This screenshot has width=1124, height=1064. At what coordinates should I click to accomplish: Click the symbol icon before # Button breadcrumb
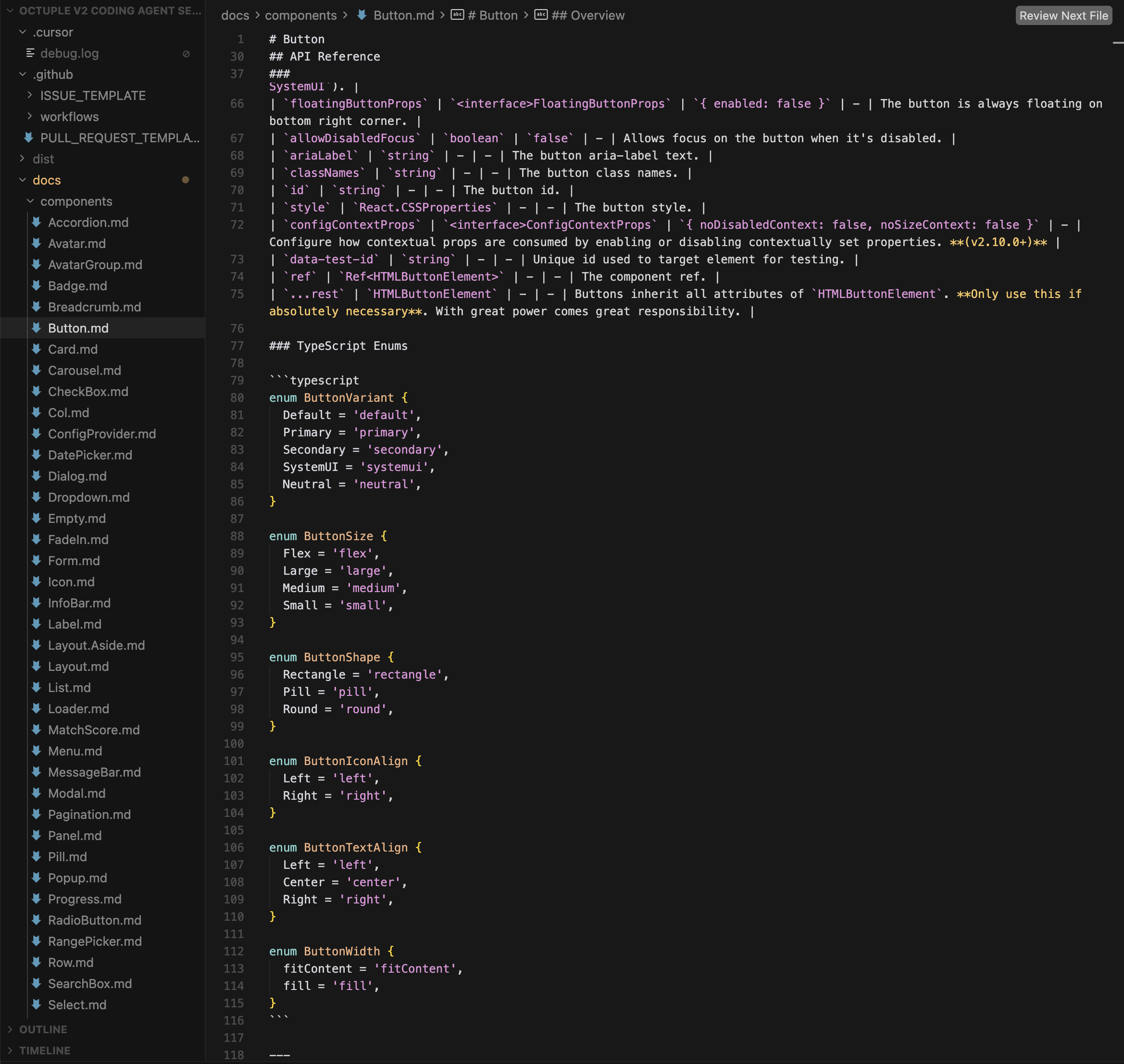click(x=457, y=15)
